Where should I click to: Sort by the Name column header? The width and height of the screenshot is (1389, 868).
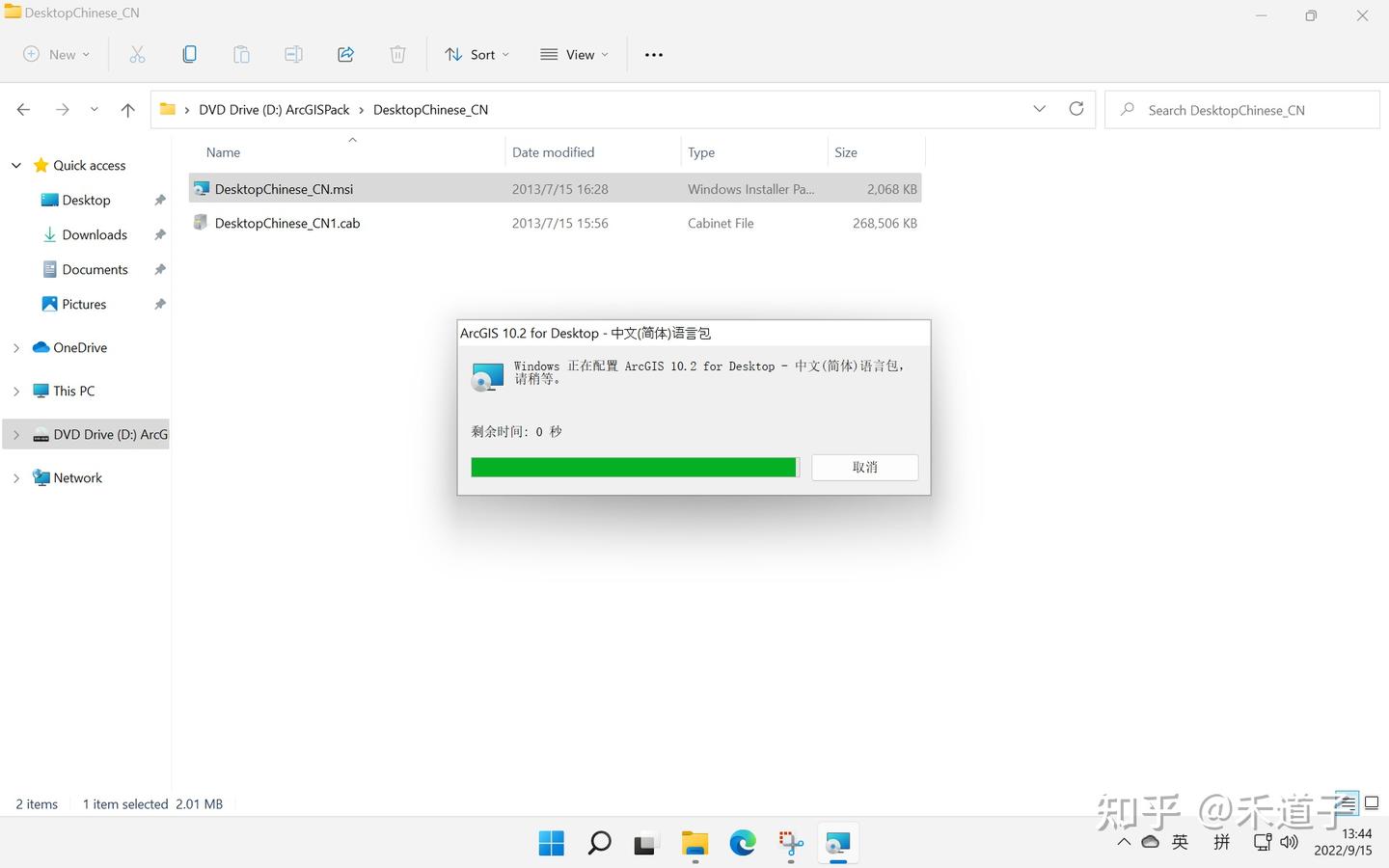click(223, 152)
